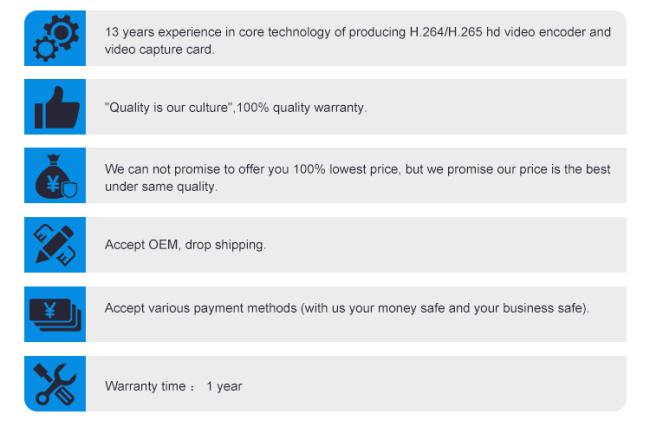Click the pencil and ruler OEM icon
The height and width of the screenshot is (428, 650).
(55, 245)
